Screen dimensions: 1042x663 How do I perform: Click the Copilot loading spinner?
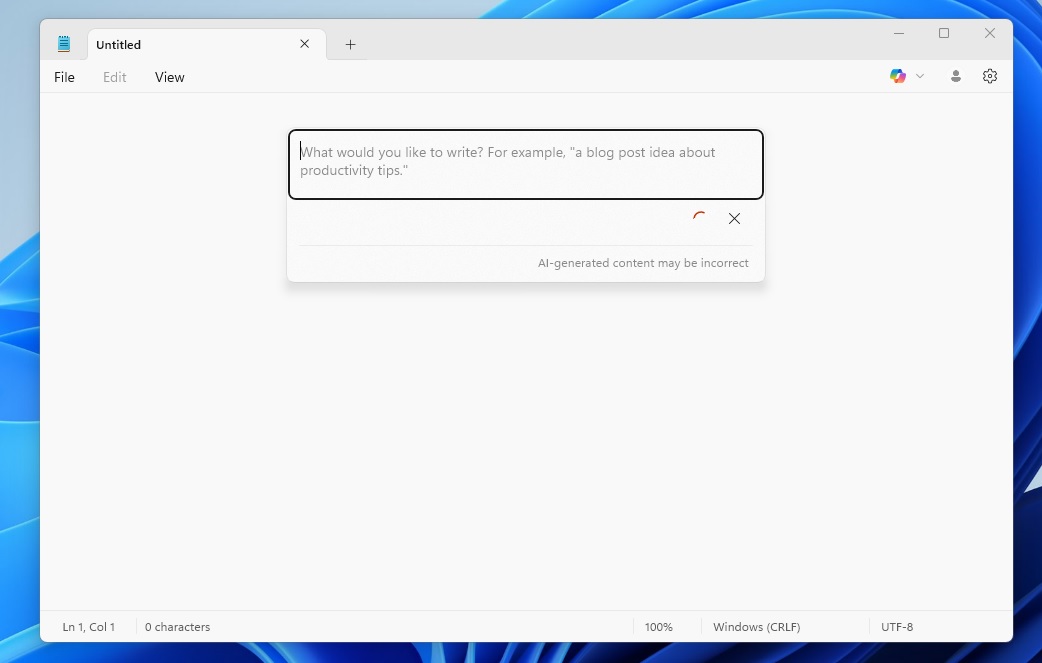[x=699, y=218]
